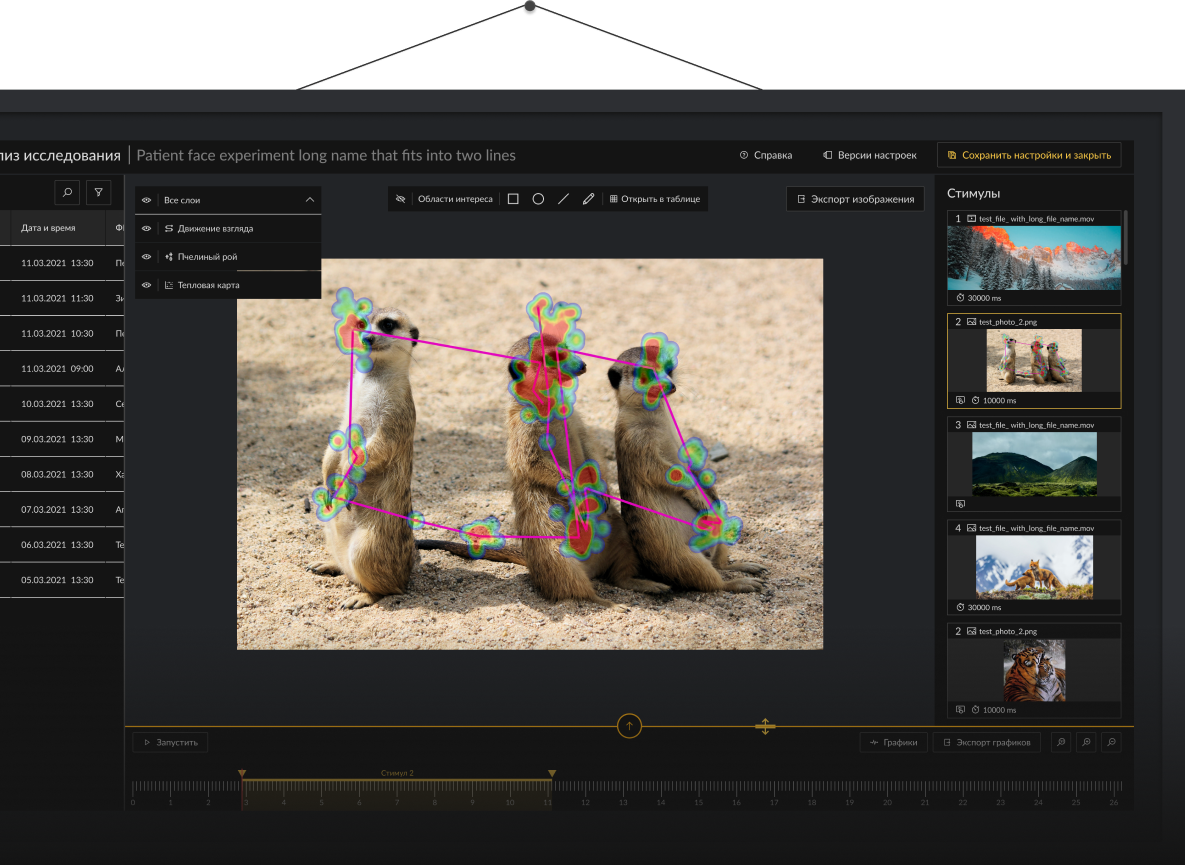Select the circle area-of-interest tool
This screenshot has height=865, width=1185.
[538, 199]
